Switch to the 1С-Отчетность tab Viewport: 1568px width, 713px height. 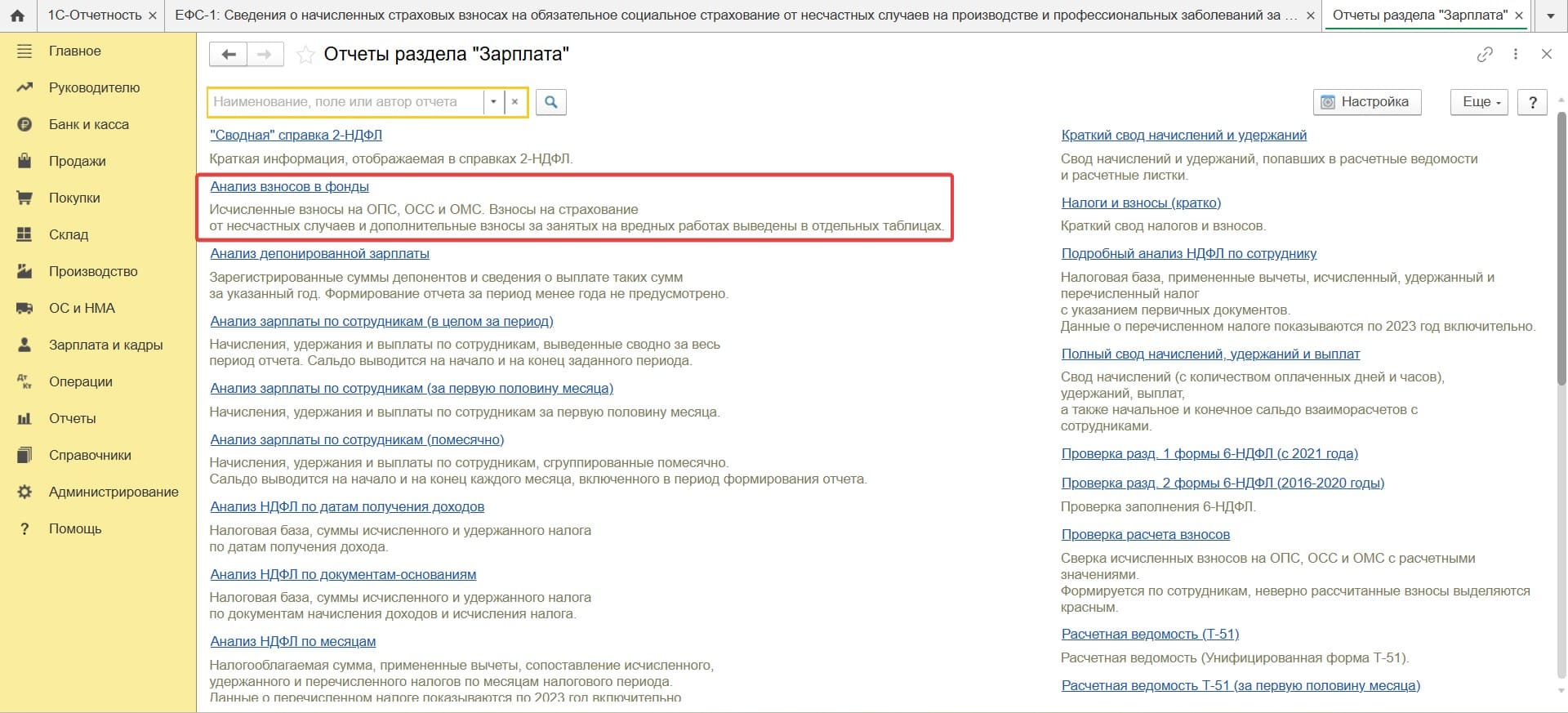(x=94, y=16)
